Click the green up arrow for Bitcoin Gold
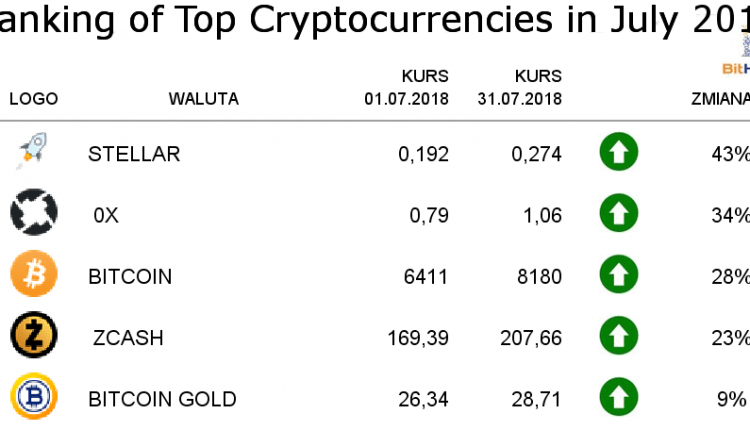The width and height of the screenshot is (750, 430). pyautogui.click(x=619, y=398)
